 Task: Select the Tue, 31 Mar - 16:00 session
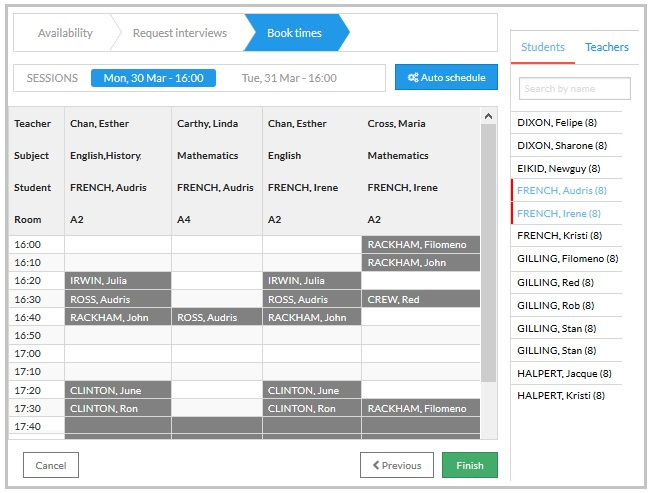pyautogui.click(x=289, y=78)
